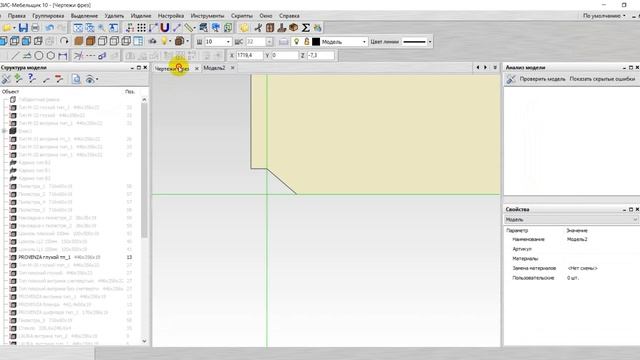The height and width of the screenshot is (360, 640).
Task: Click the Наименование value Модель2
Action: 577,239
